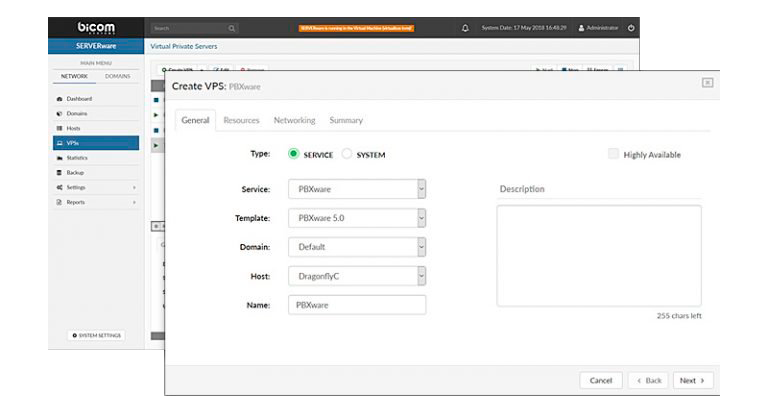Open the Template dropdown showing PBXware 5.0
Viewport: 768px width, 418px height.
357,218
